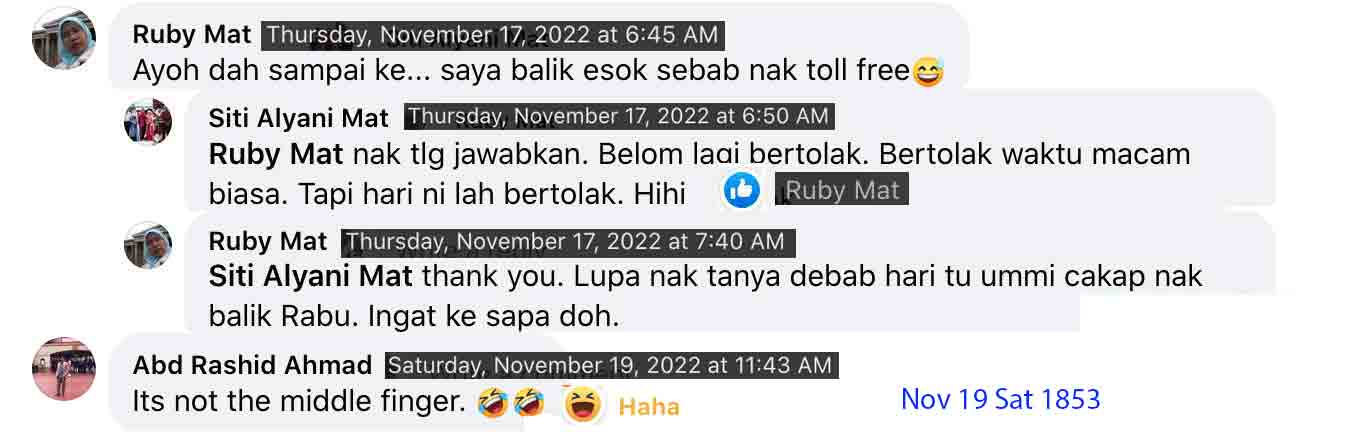Click timestamp November 17, 2022 at 6:50 AM

(619, 117)
